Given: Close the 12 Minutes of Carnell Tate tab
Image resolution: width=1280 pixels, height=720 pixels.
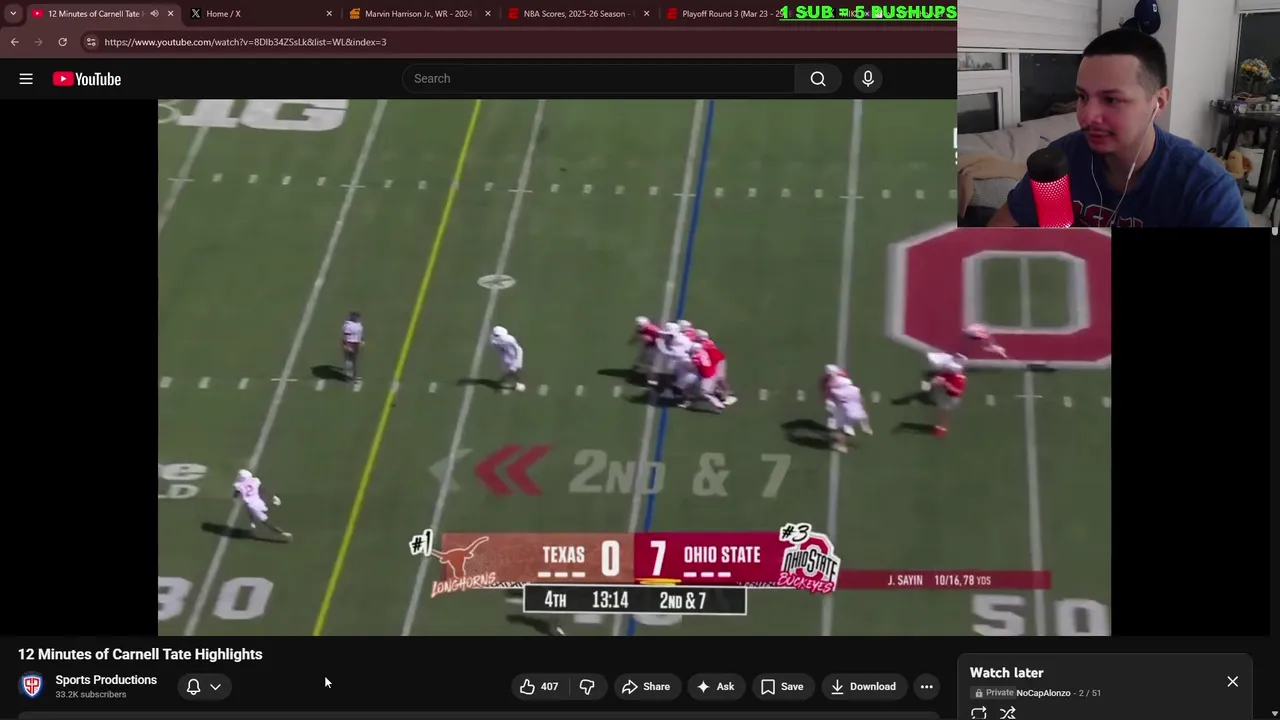Looking at the screenshot, I should (x=170, y=14).
